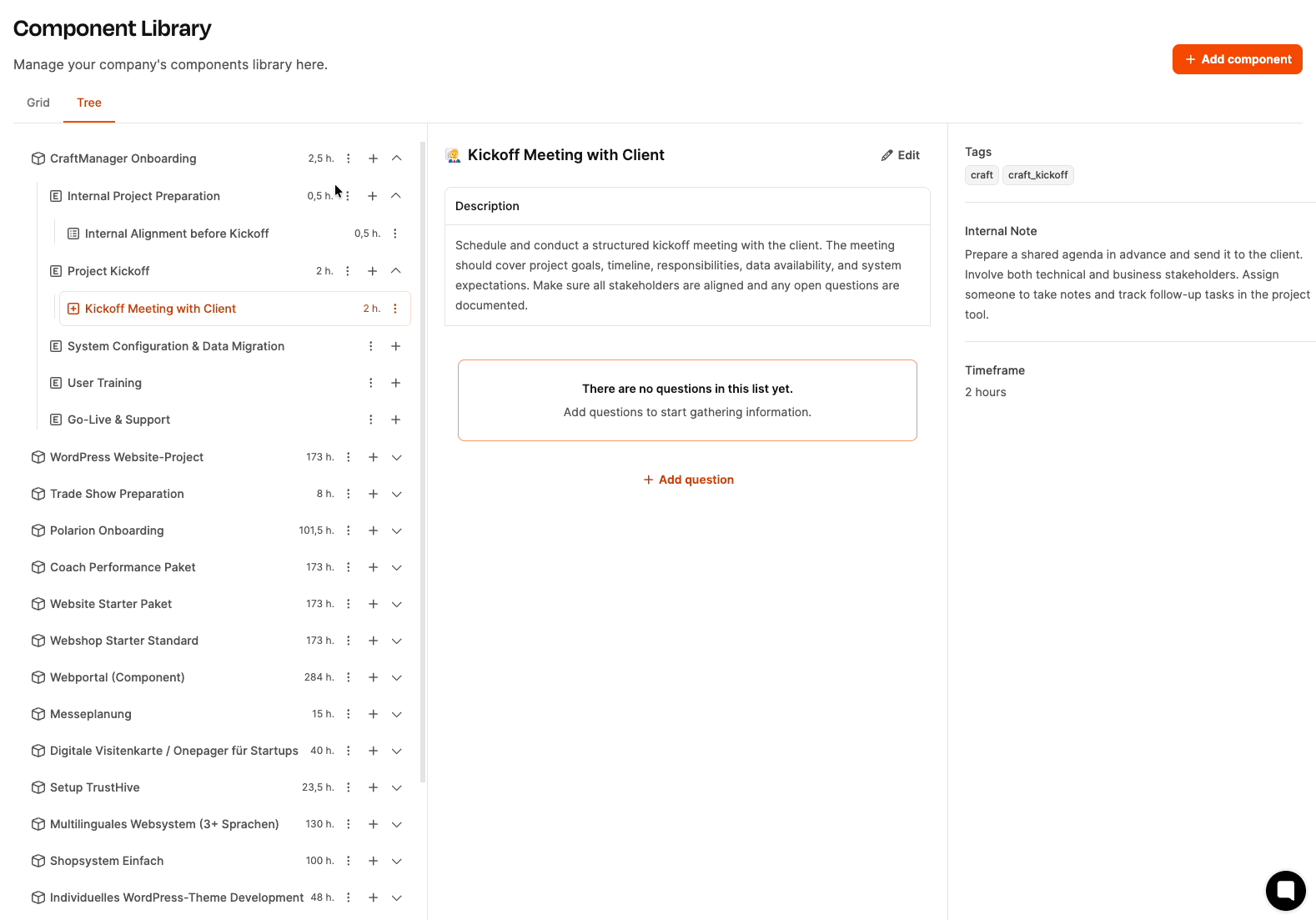Collapse the CraftManager Onboarding tree node

[x=397, y=158]
